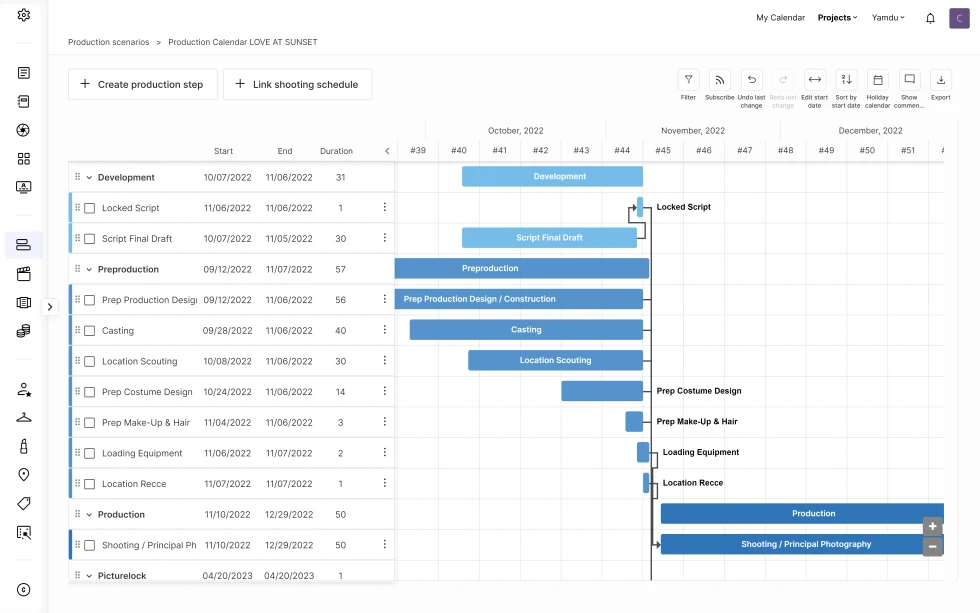The width and height of the screenshot is (980, 613).
Task: Select the Development bar in the Gantt chart
Action: pyautogui.click(x=552, y=176)
